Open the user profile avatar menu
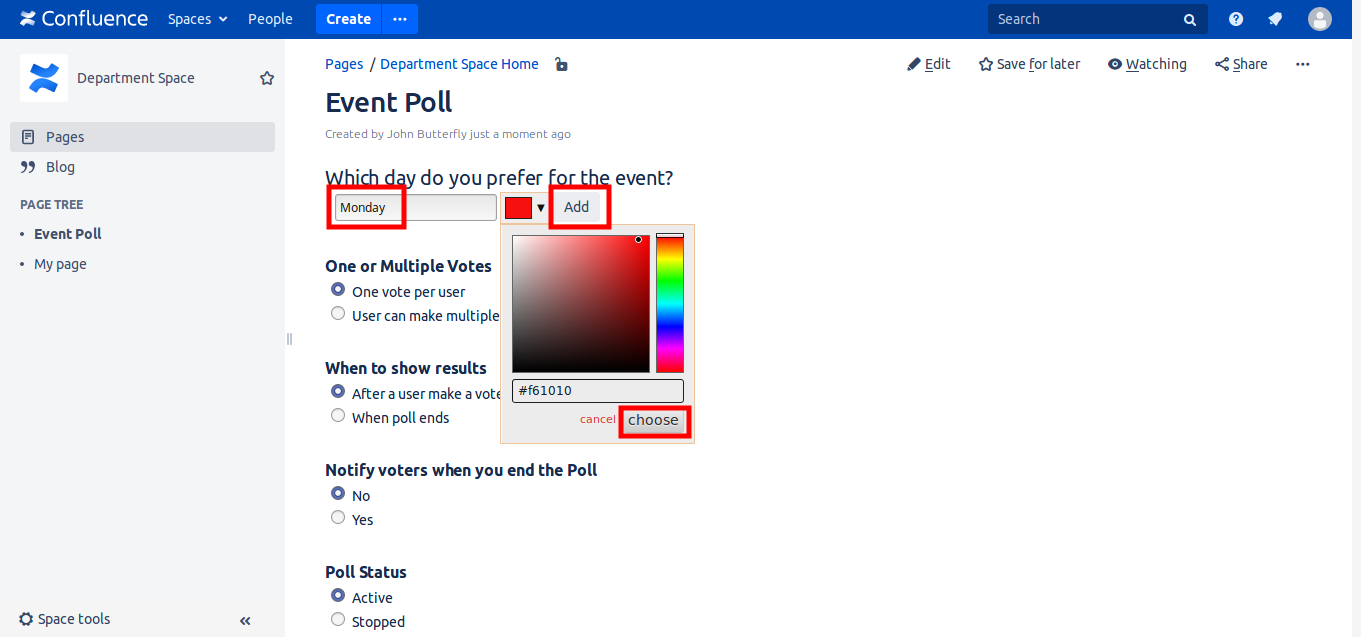1361x637 pixels. [x=1320, y=19]
